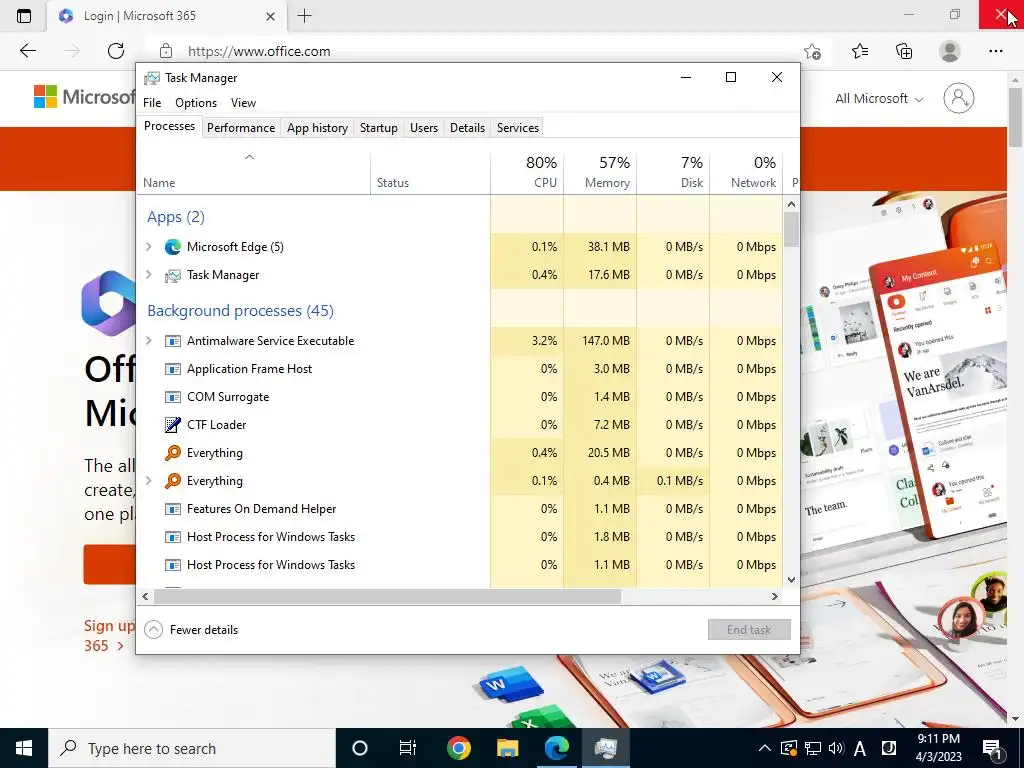Click the Task Manager process row icon
1024x768 pixels.
pos(172,275)
